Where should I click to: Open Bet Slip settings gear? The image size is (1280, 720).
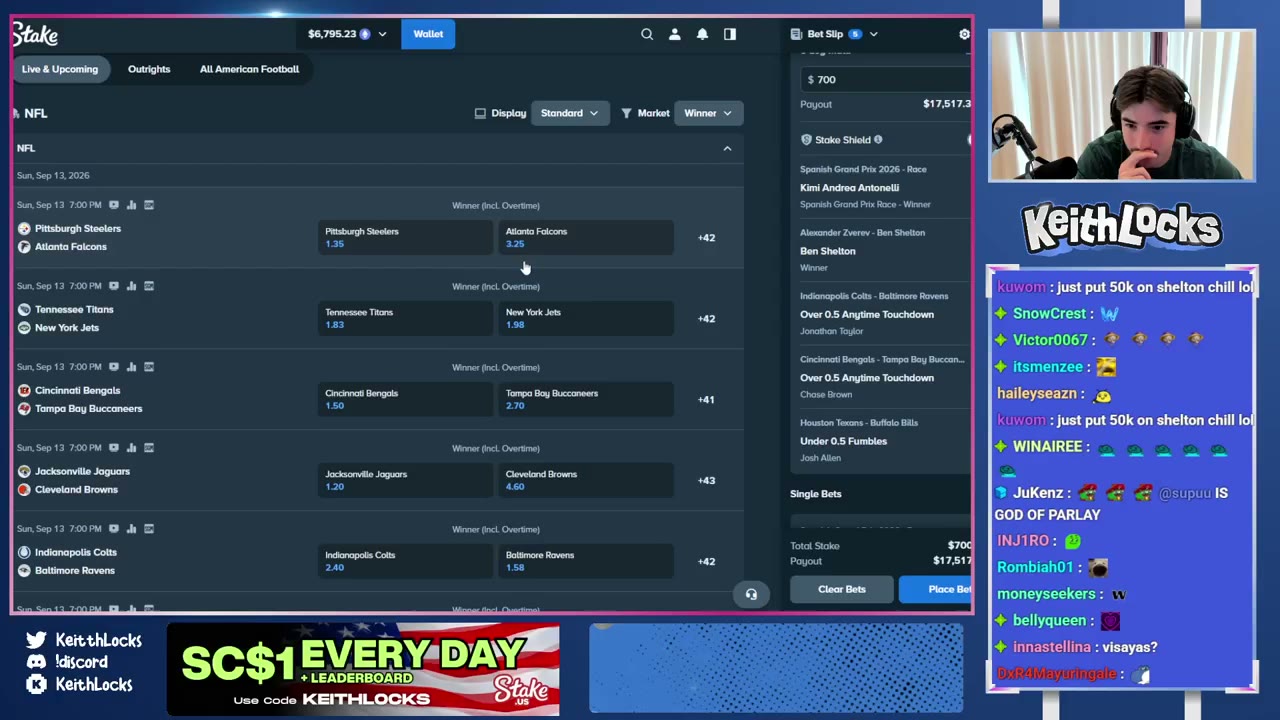click(x=964, y=34)
